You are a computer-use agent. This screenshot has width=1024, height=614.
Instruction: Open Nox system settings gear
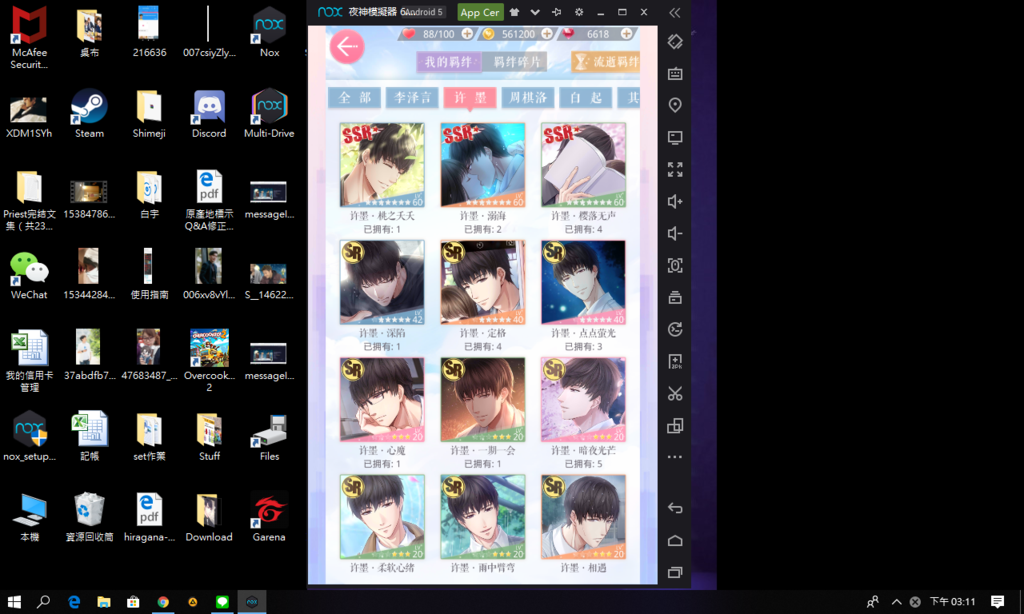click(579, 12)
